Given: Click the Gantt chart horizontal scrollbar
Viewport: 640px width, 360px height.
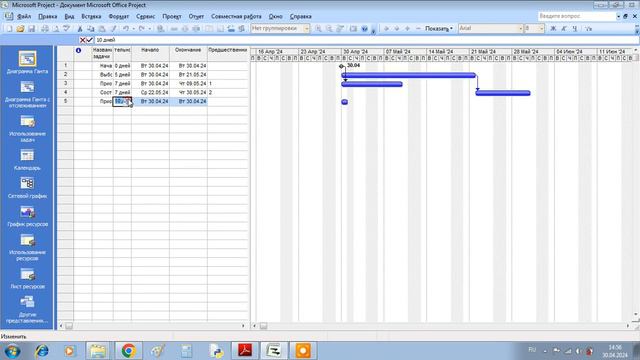Looking at the screenshot, I should point(442,326).
